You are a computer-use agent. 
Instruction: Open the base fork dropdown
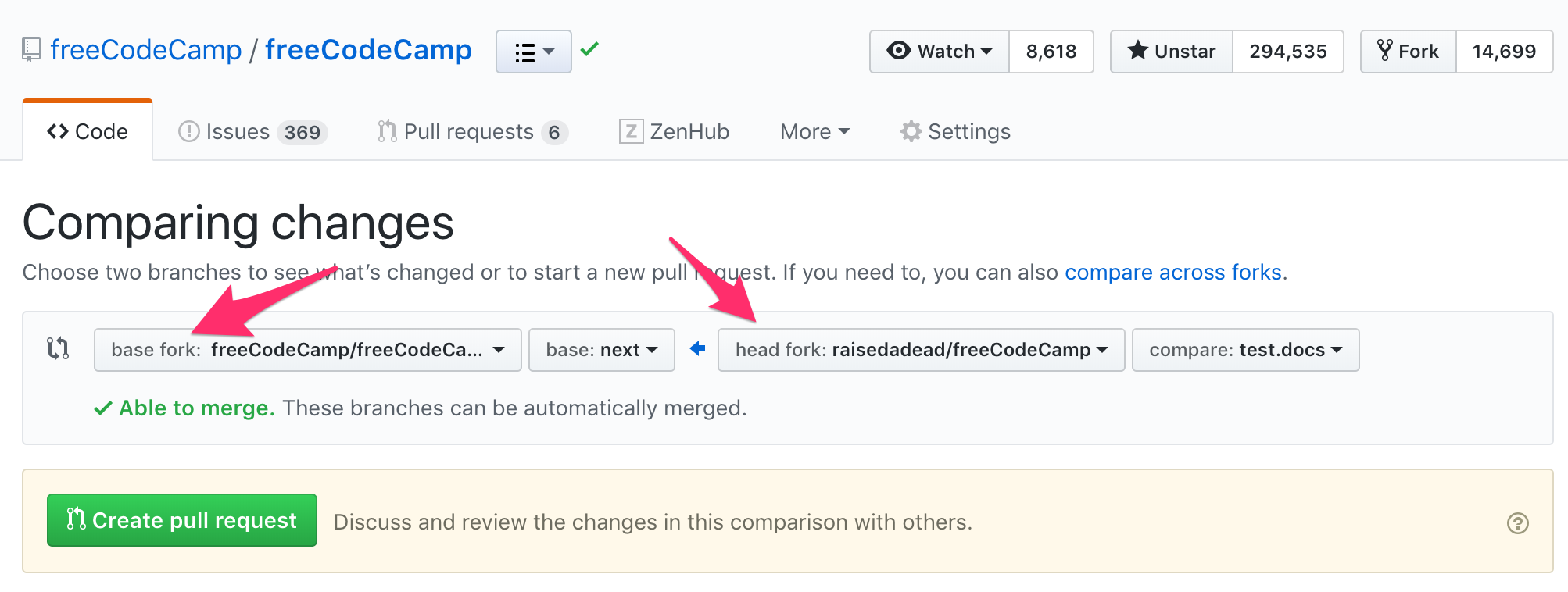coord(307,350)
